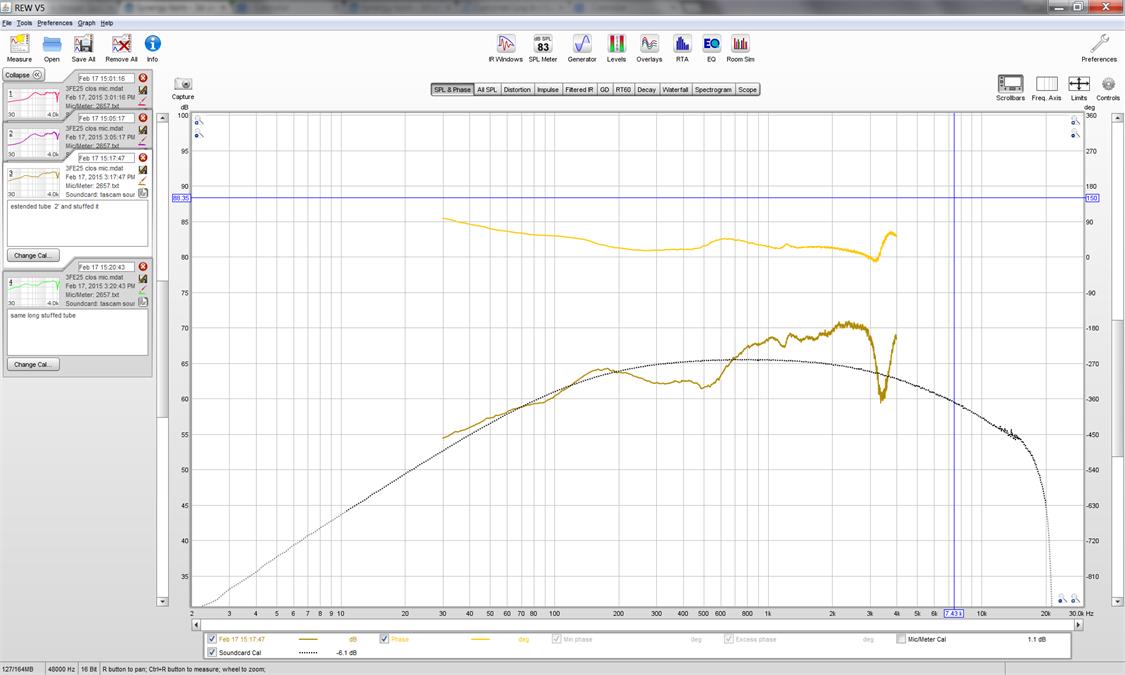Remove measurement 2 with red X
Image resolution: width=1125 pixels, height=675 pixels.
tap(143, 118)
